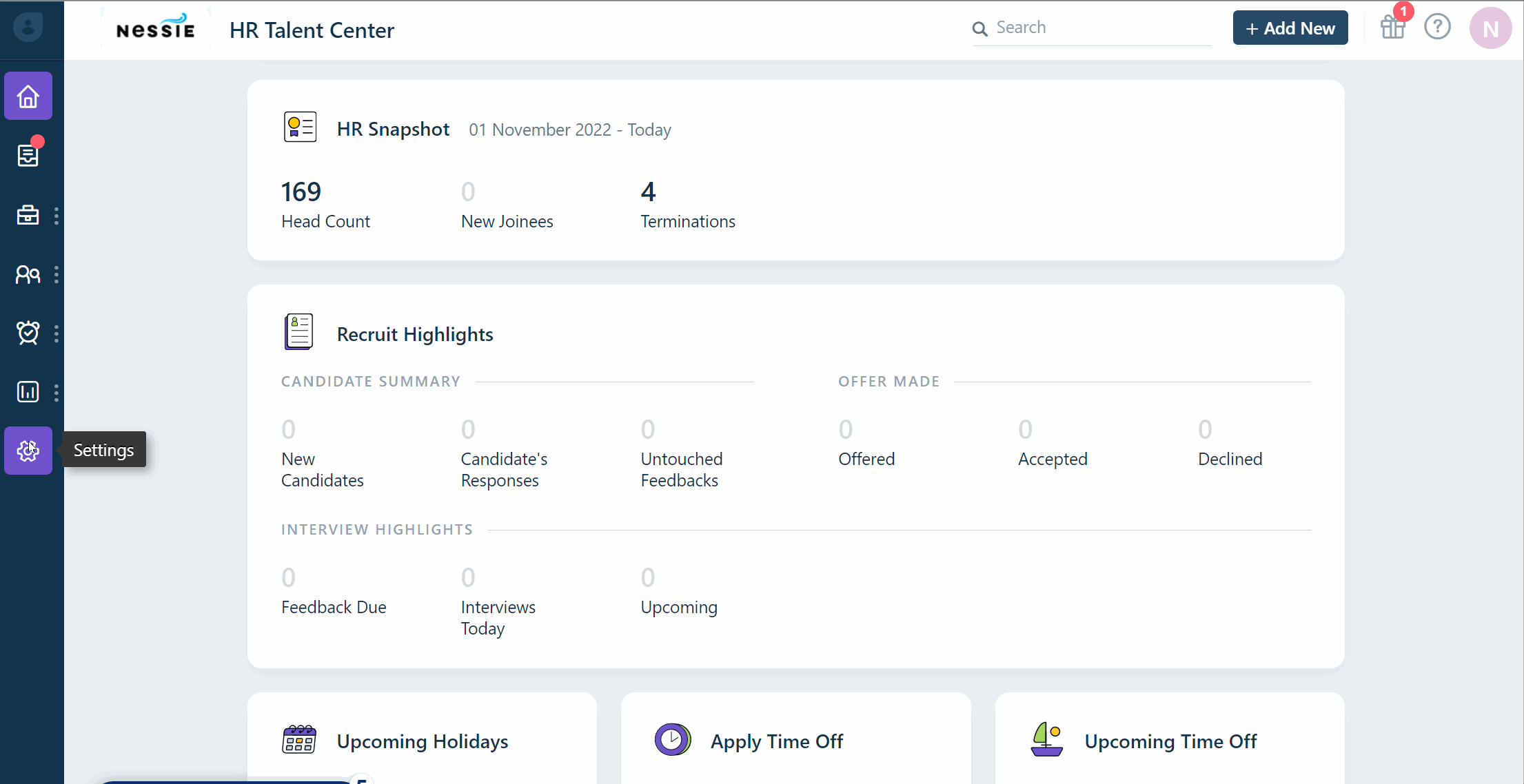Open the people directory sidebar icon
Screen dimensions: 1524x784
(x=28, y=275)
